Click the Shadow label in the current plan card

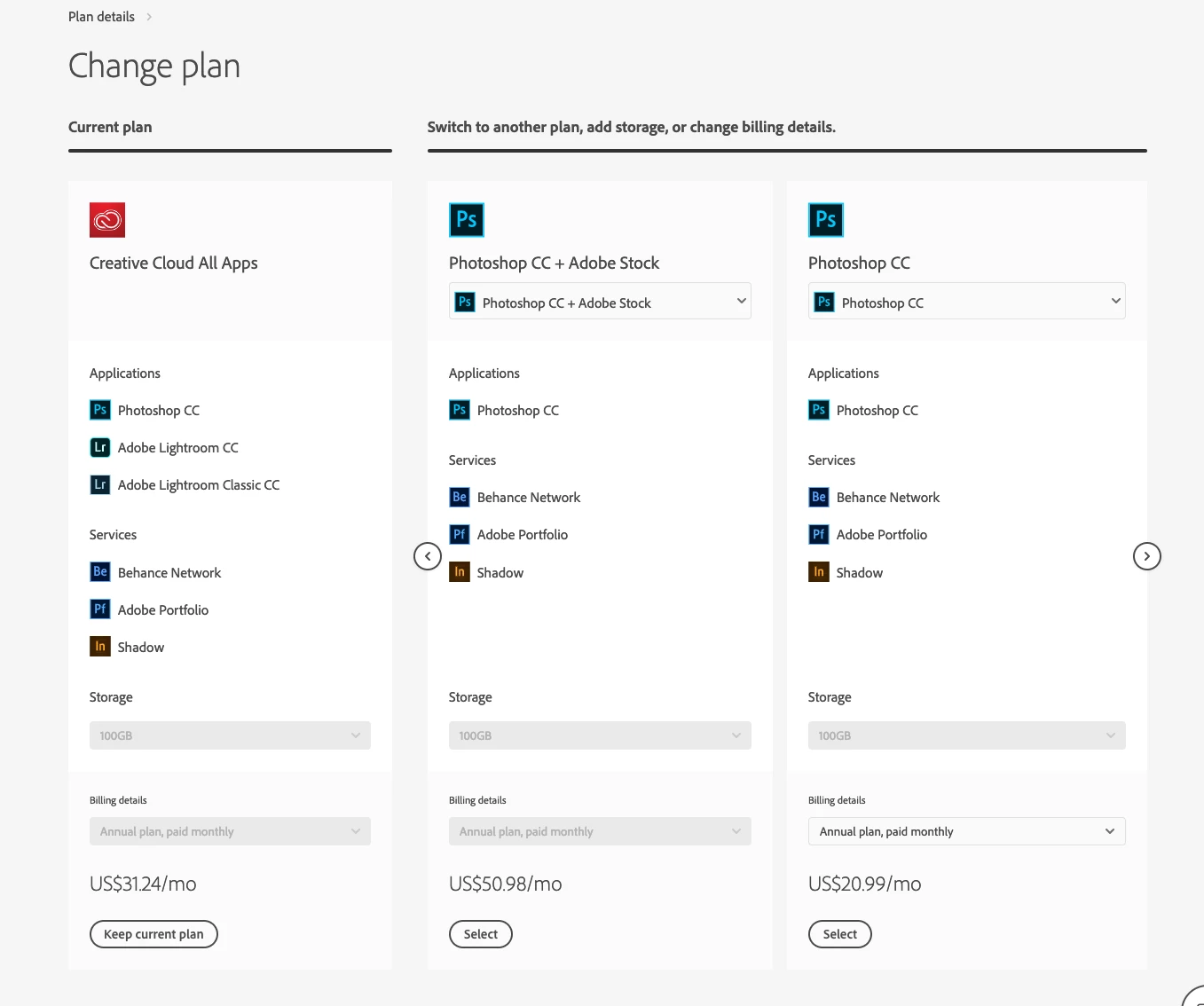click(x=141, y=648)
